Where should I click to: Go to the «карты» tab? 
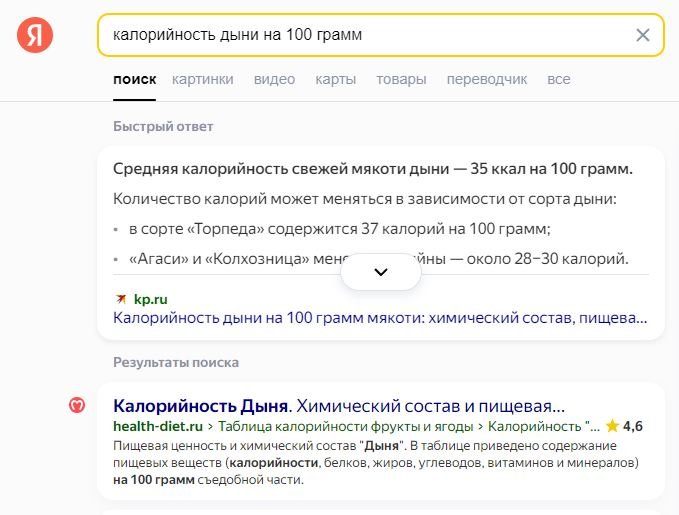(x=335, y=79)
